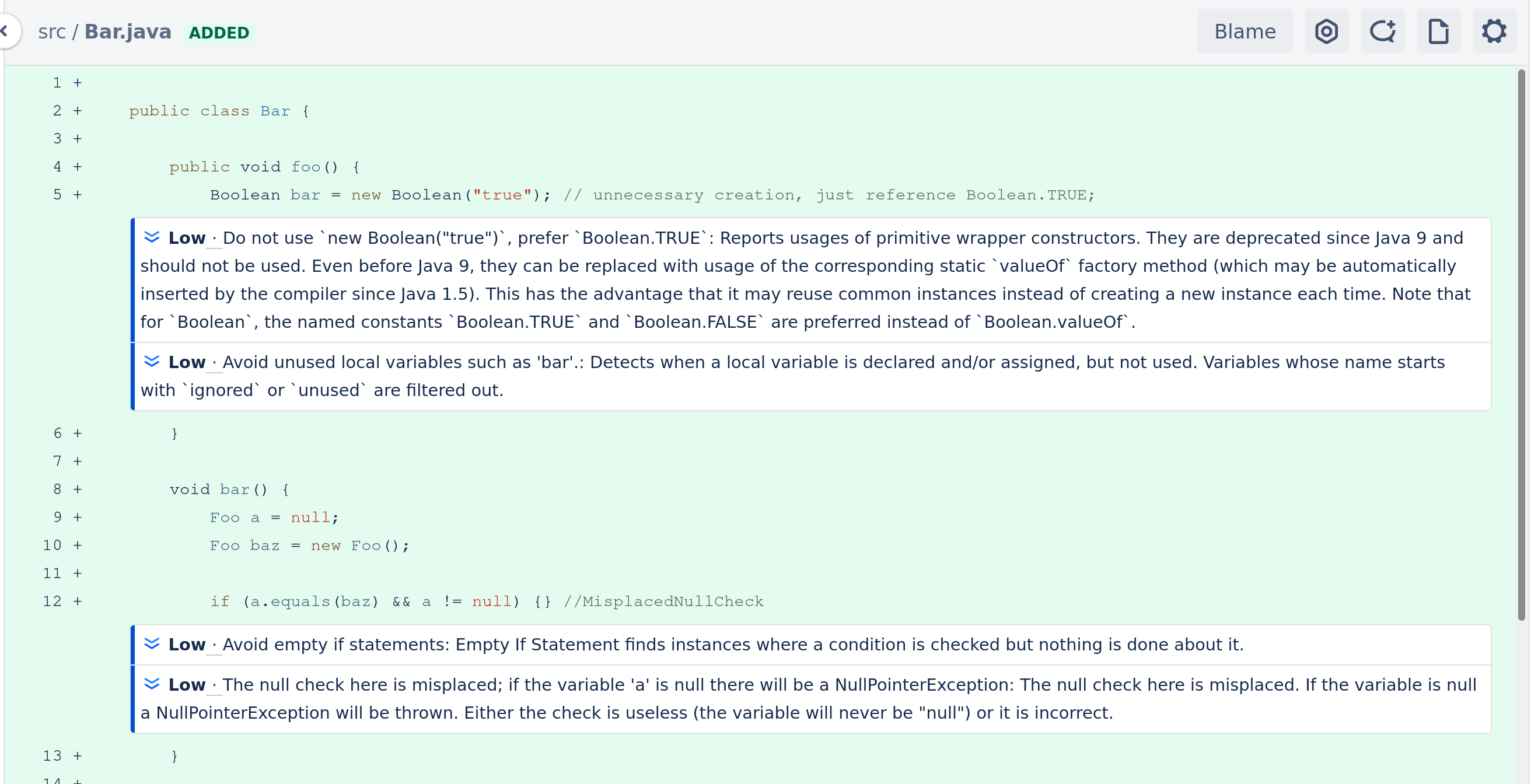Viewport: 1531px width, 784px height.
Task: Start a new comment via the comment-plus icon
Action: (1382, 31)
